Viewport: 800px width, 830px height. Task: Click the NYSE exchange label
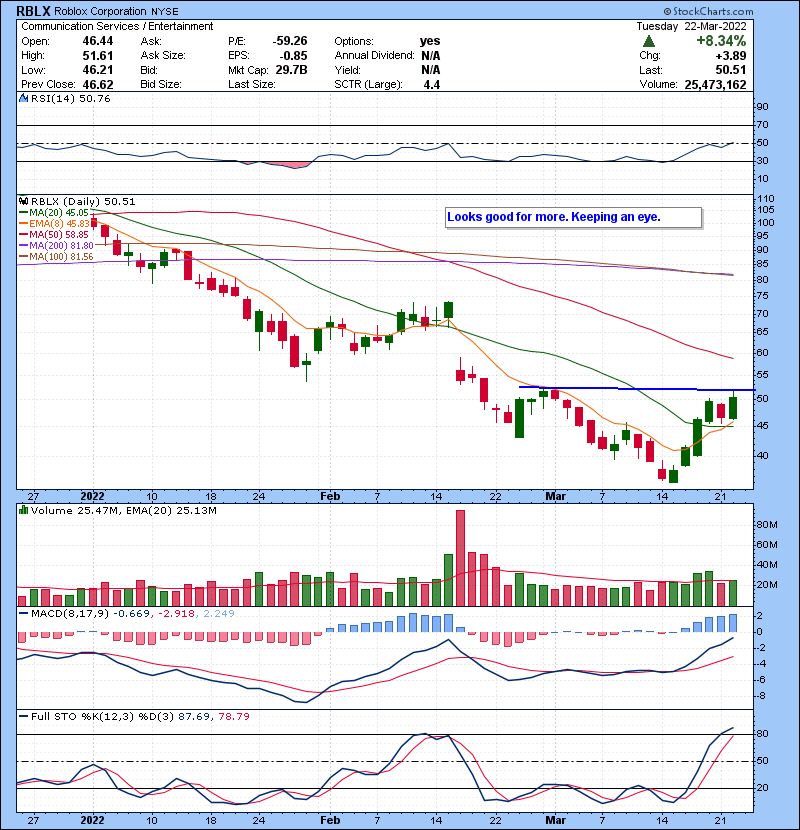point(165,12)
